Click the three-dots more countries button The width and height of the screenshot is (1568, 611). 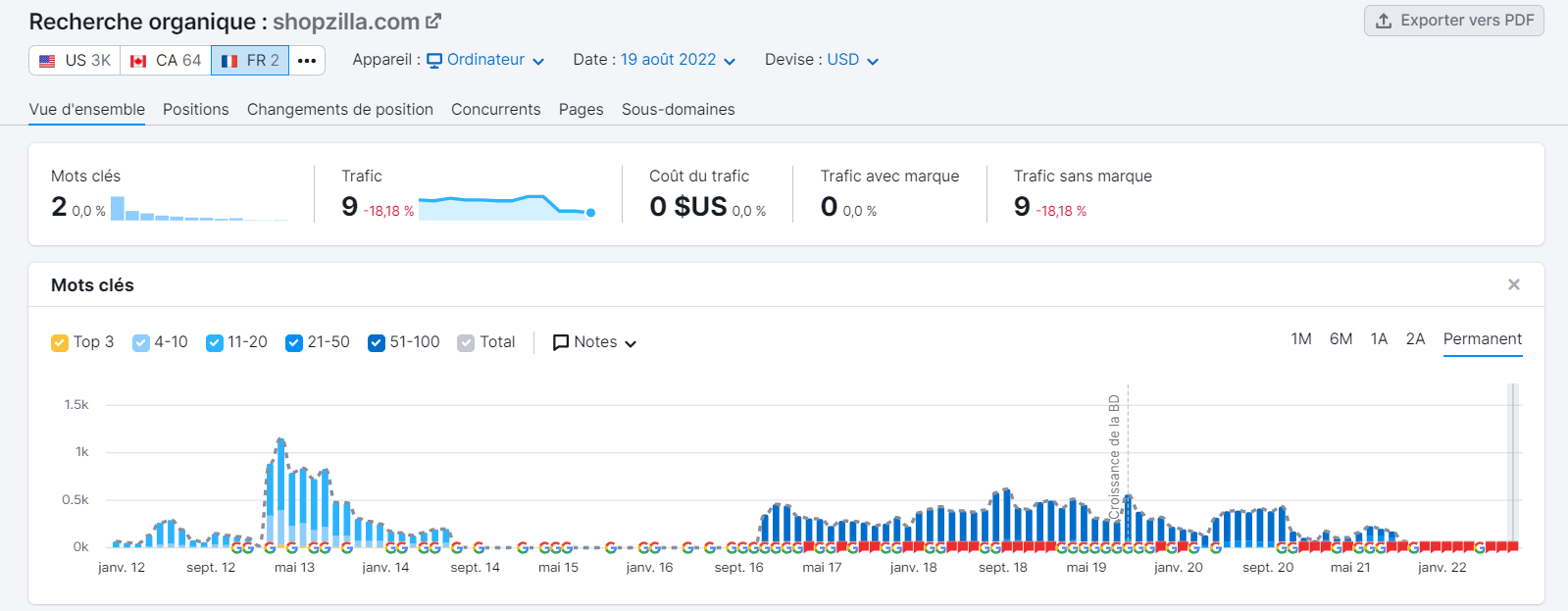click(x=307, y=61)
